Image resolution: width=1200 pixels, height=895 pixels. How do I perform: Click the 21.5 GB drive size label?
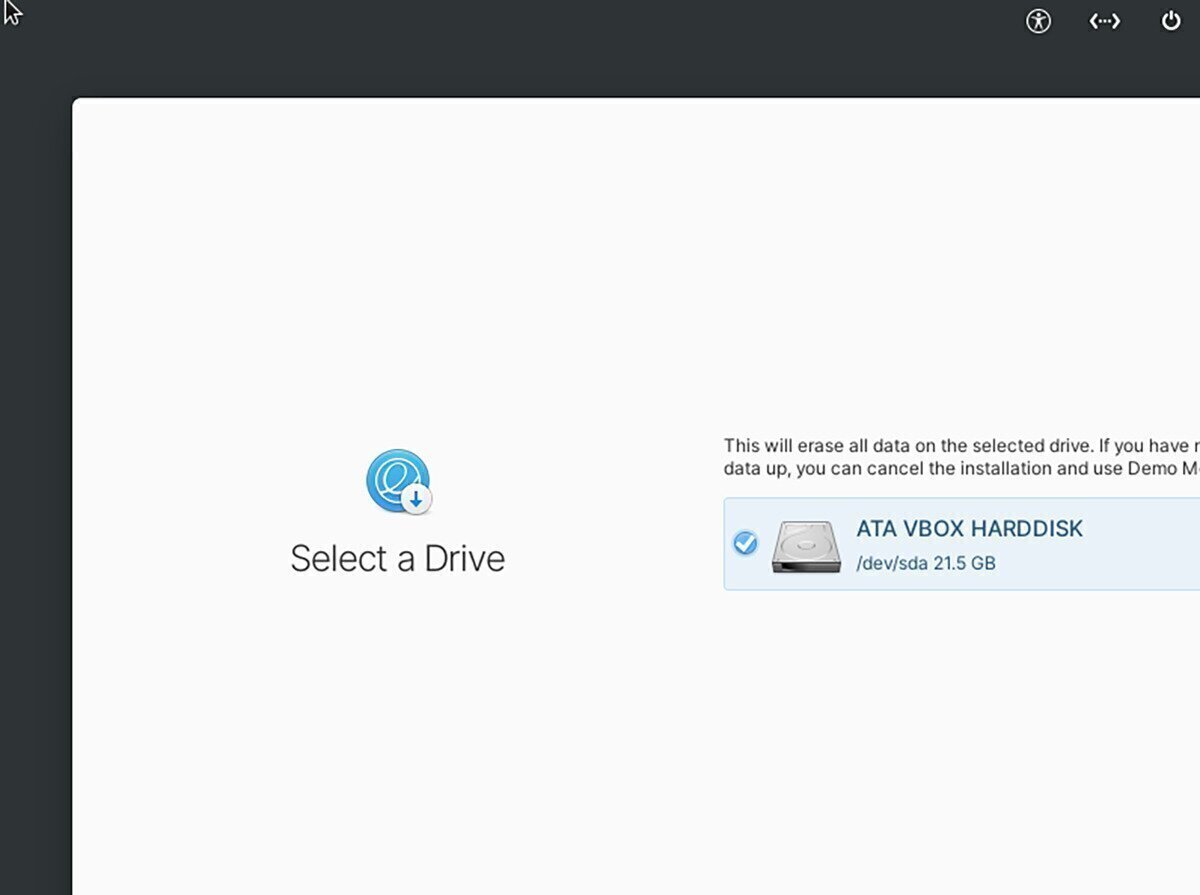click(965, 563)
